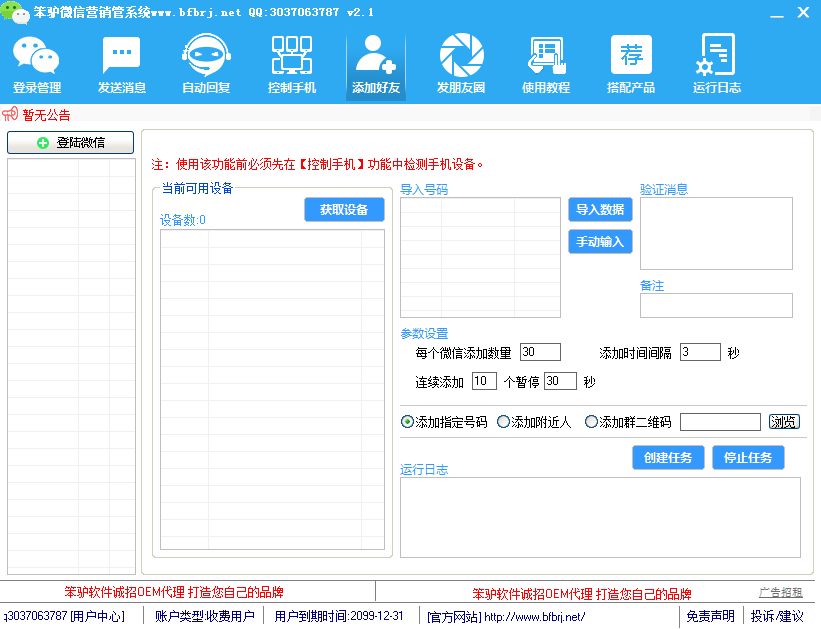Open the 发送消息 send message icon

coord(121,65)
